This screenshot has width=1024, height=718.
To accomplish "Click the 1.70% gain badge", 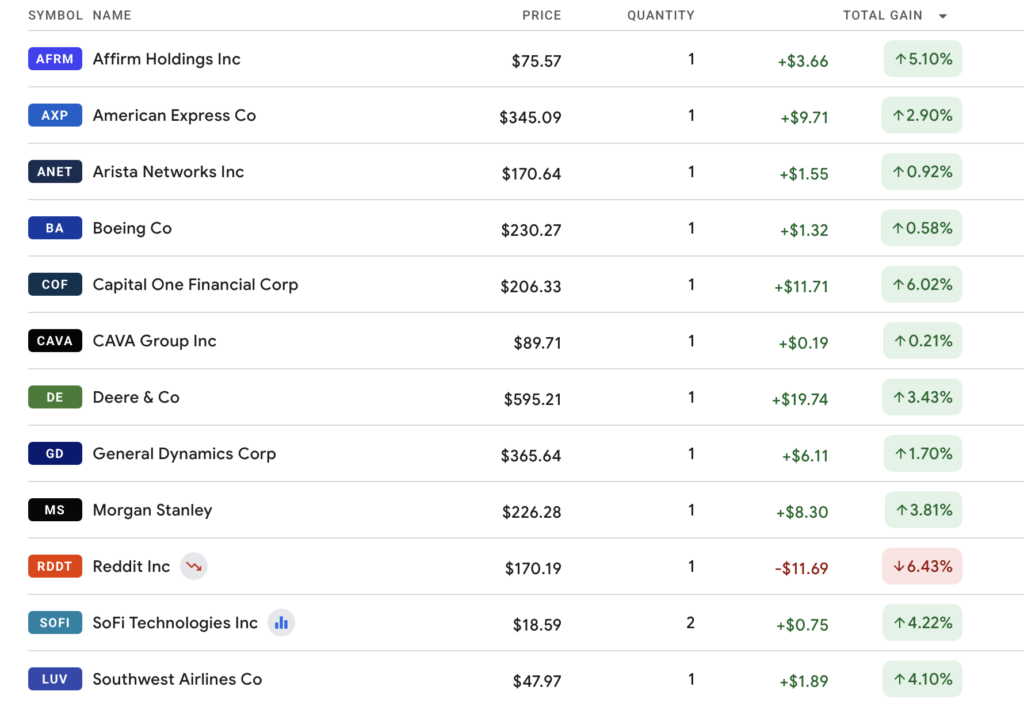I will 923,453.
